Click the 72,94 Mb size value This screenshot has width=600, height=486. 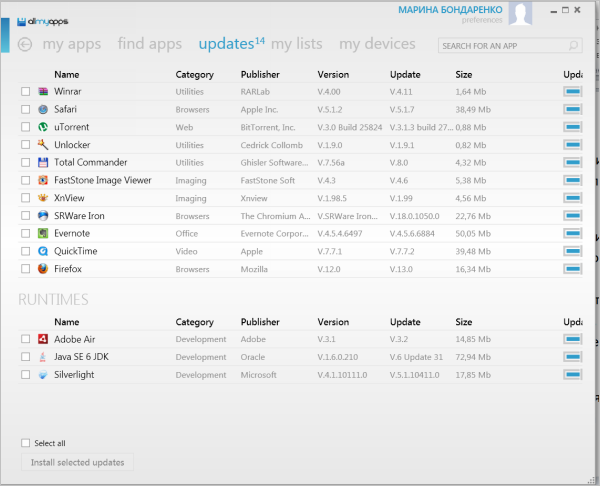(473, 357)
